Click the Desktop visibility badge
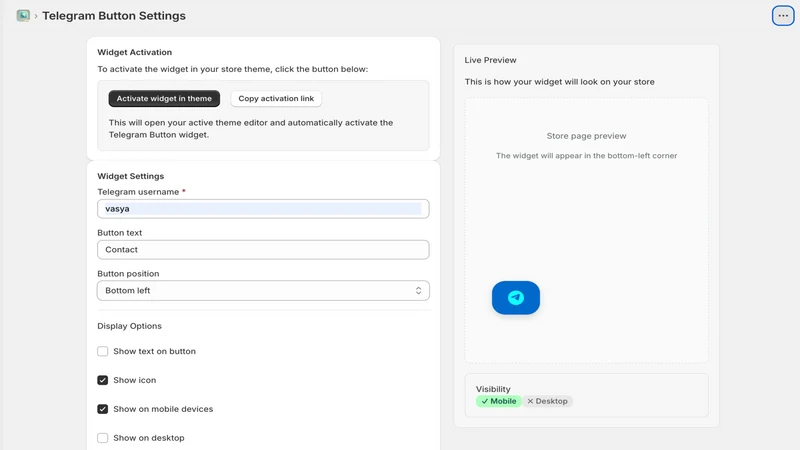 click(x=547, y=401)
